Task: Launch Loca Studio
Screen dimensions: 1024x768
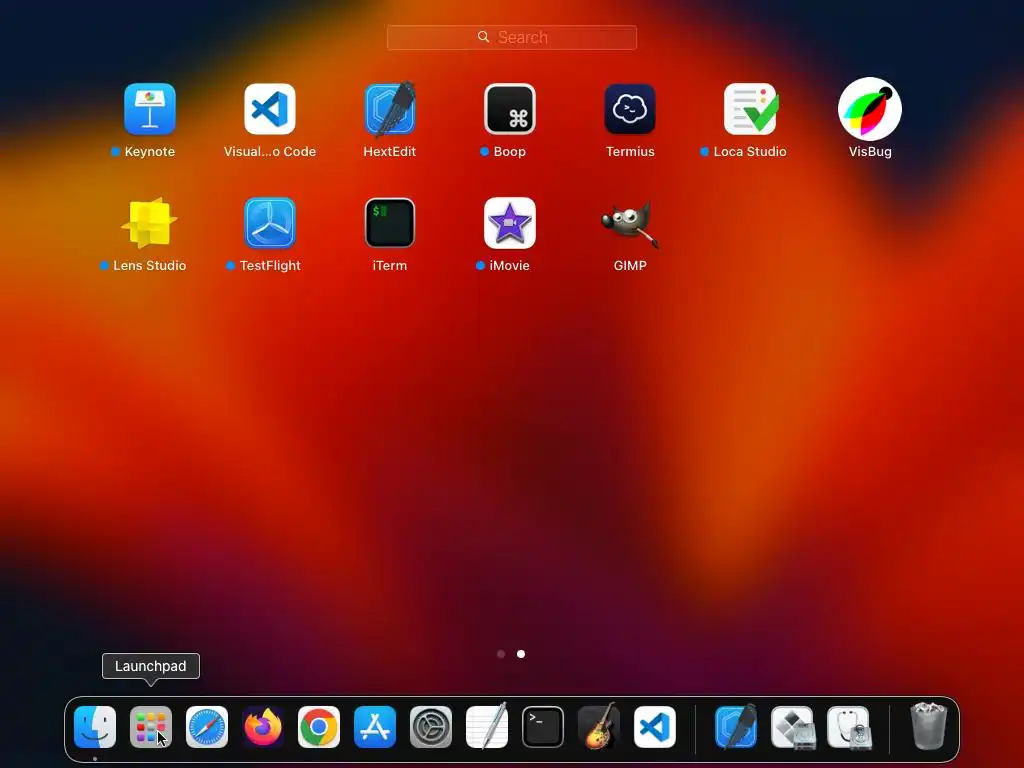Action: click(750, 109)
